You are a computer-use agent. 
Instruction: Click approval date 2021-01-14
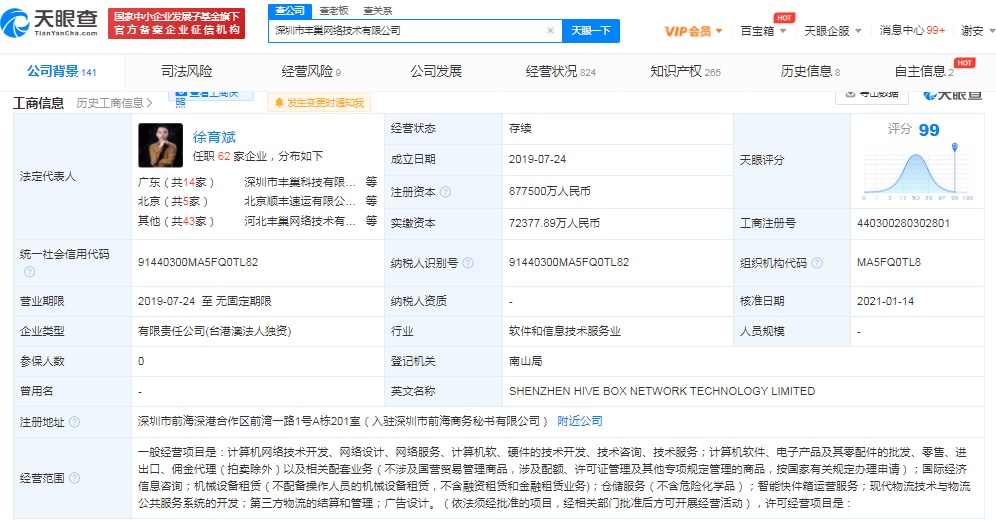point(885,301)
